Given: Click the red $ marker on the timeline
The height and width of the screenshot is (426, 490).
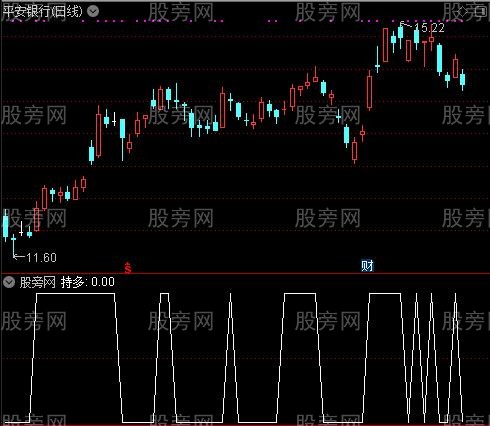Looking at the screenshot, I should 128,268.
